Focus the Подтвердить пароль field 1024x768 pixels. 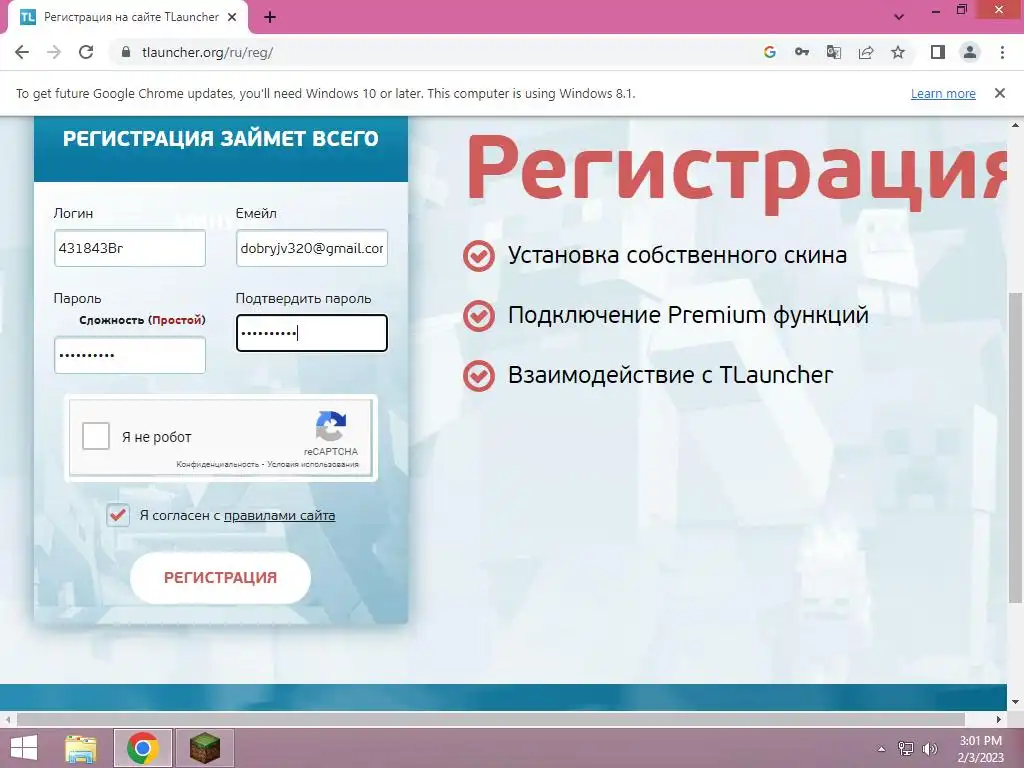(312, 333)
